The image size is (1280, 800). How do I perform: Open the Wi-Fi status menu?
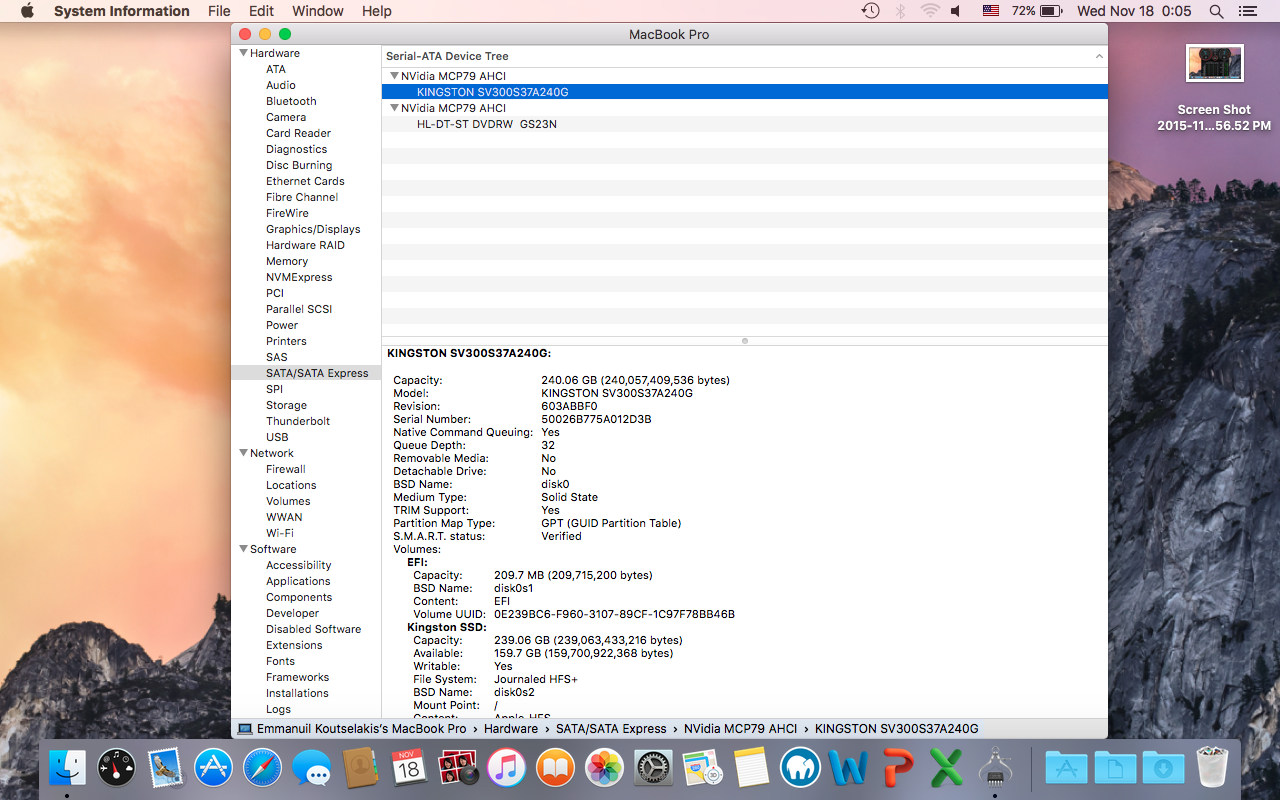(x=930, y=11)
